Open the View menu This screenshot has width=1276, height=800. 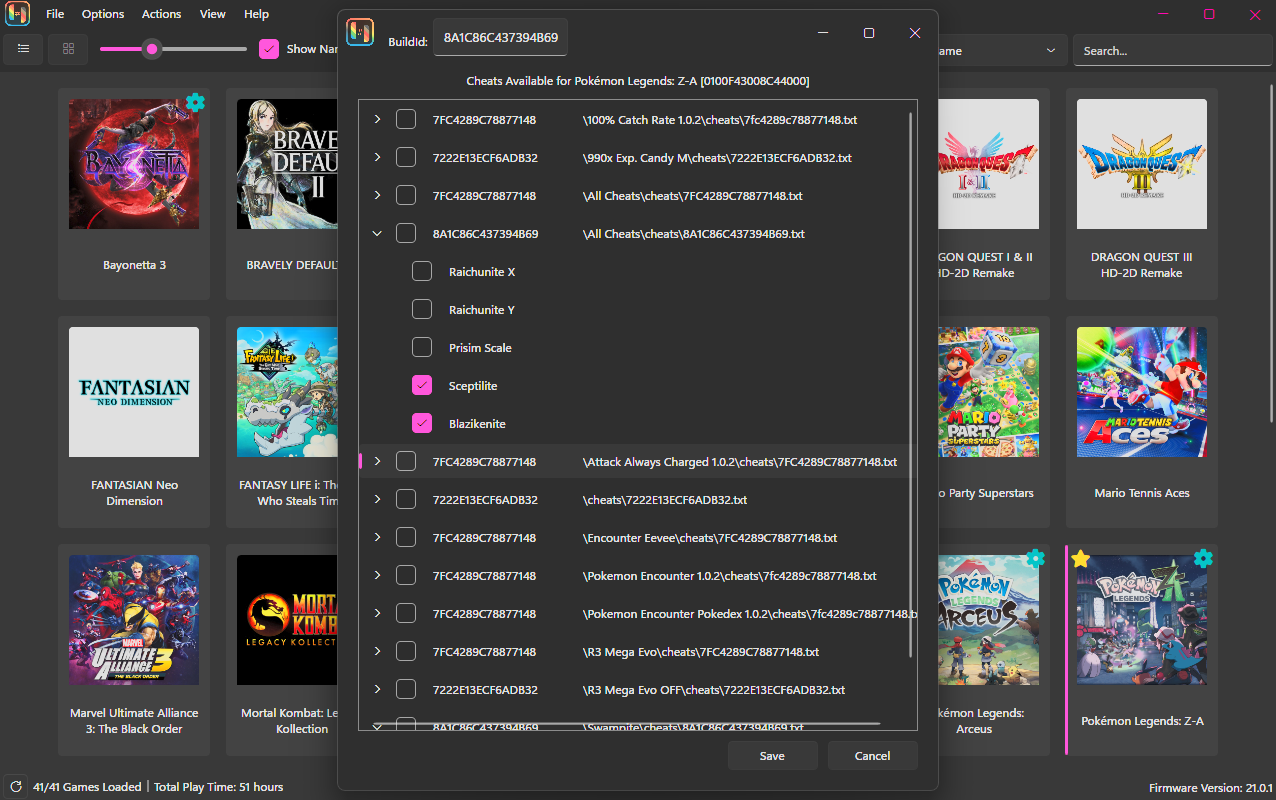tap(212, 14)
